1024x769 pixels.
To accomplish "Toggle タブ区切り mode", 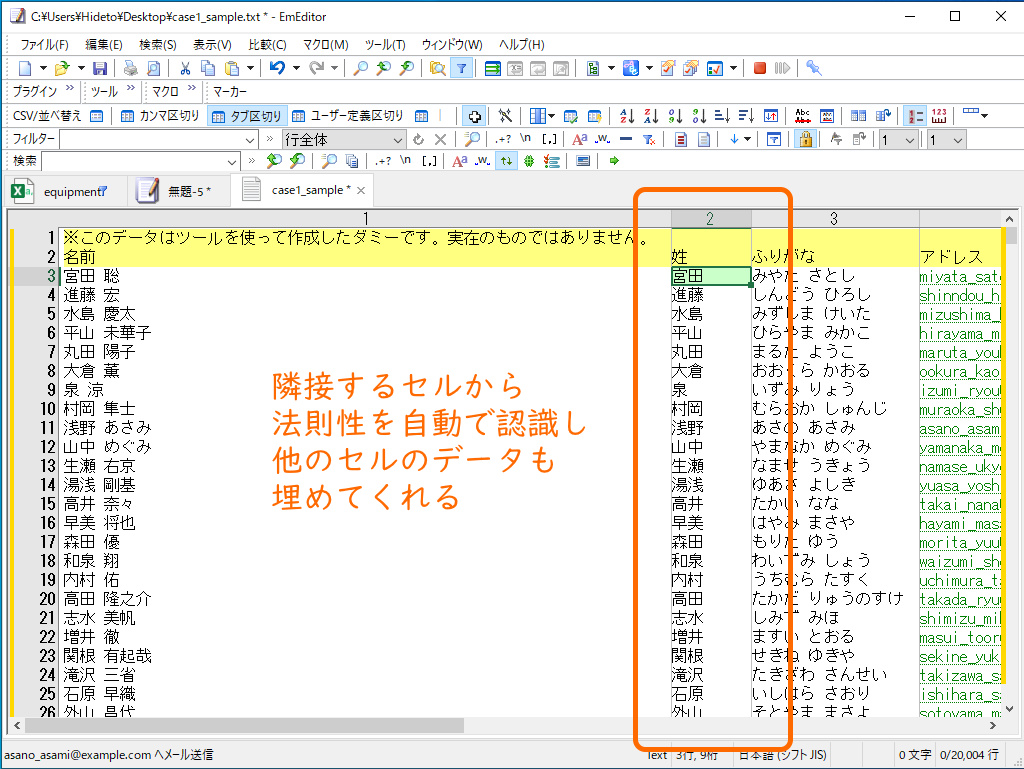I will (x=247, y=116).
